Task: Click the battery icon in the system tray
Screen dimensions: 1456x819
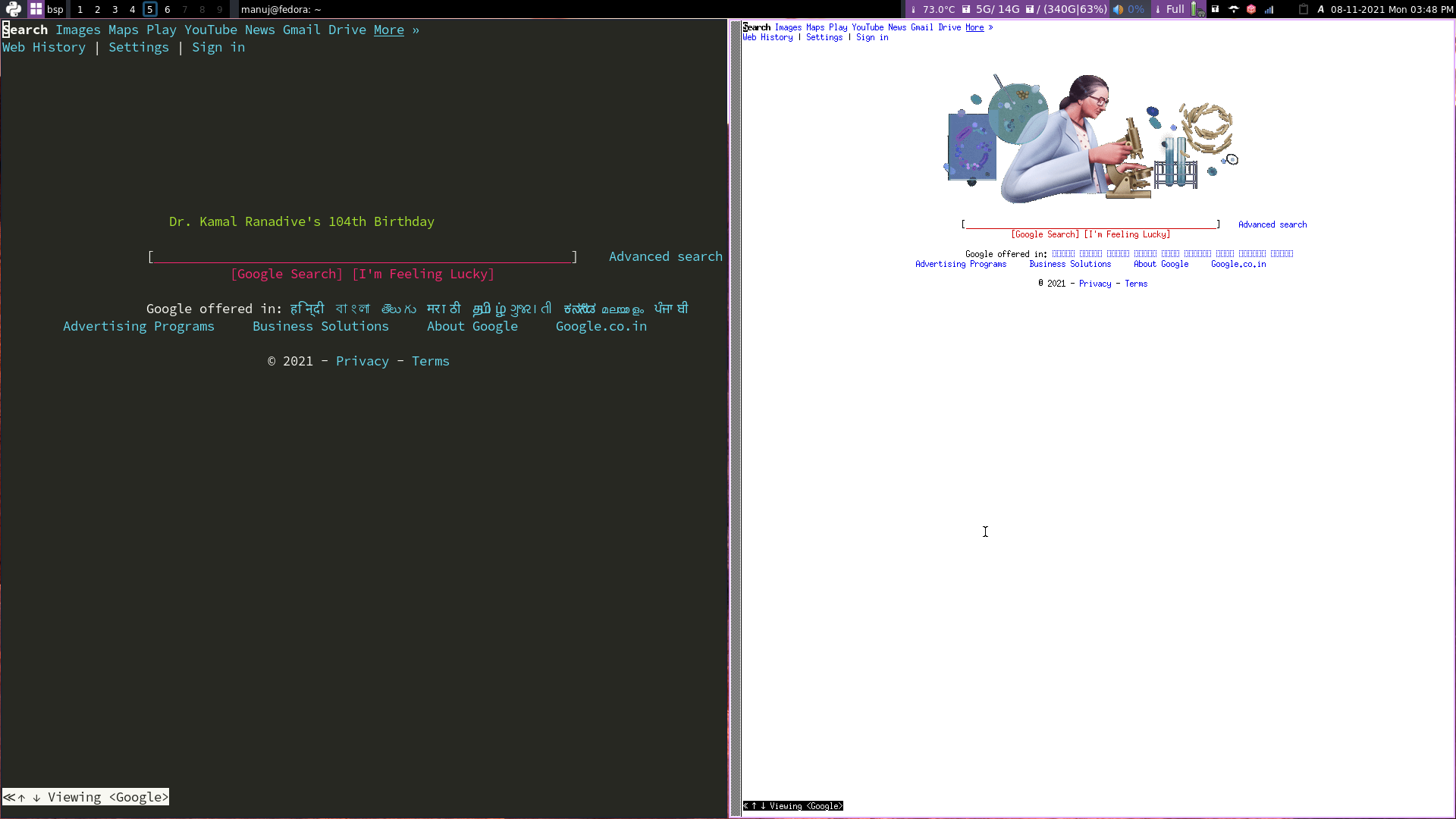Action: click(x=1195, y=9)
